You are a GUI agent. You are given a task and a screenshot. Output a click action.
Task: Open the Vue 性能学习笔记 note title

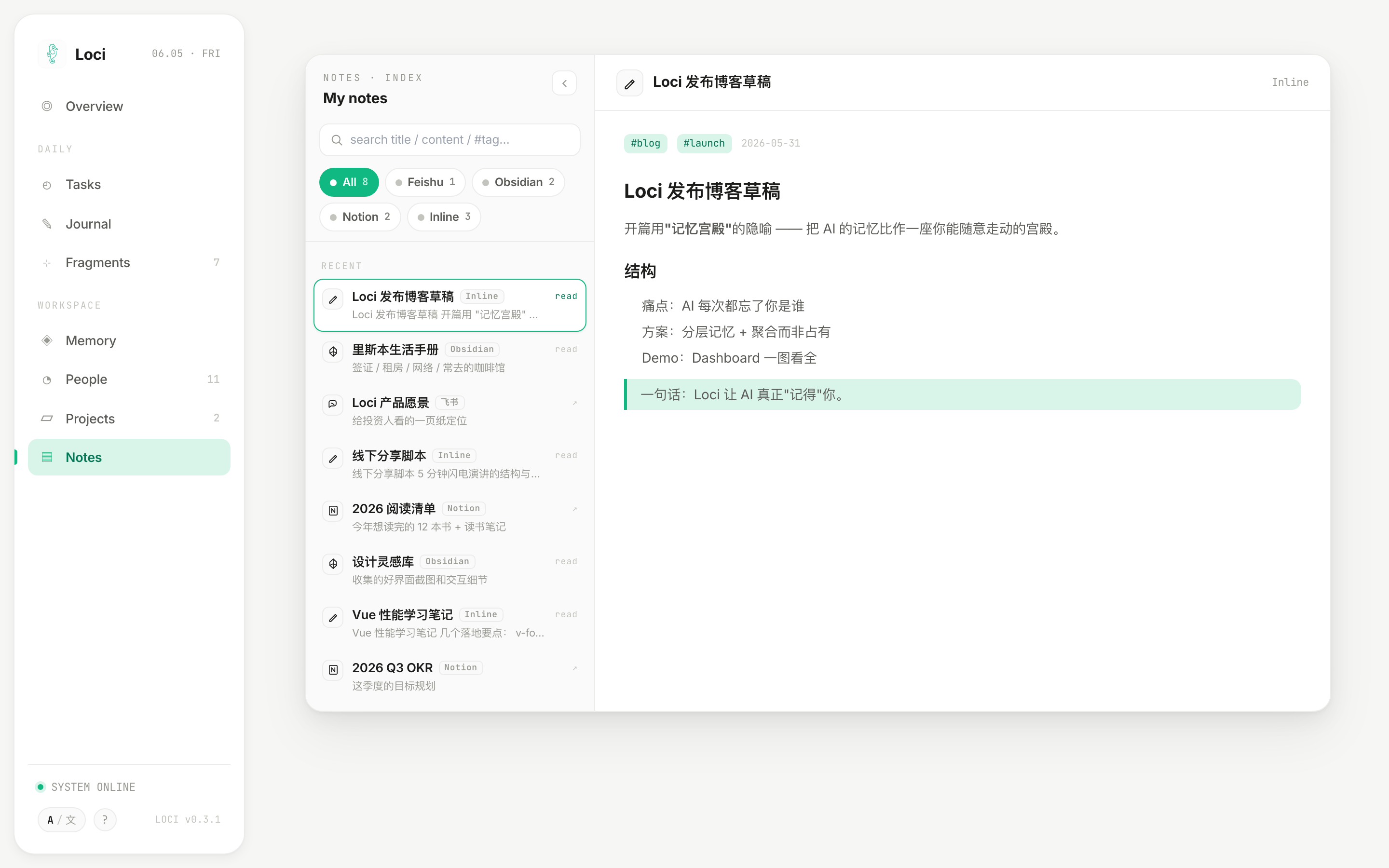click(402, 615)
